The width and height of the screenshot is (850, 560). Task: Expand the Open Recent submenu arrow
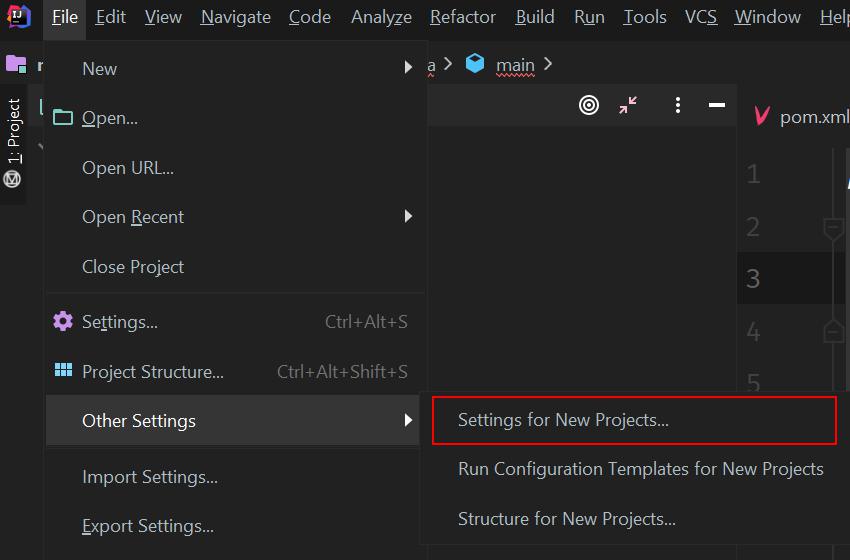(x=408, y=216)
